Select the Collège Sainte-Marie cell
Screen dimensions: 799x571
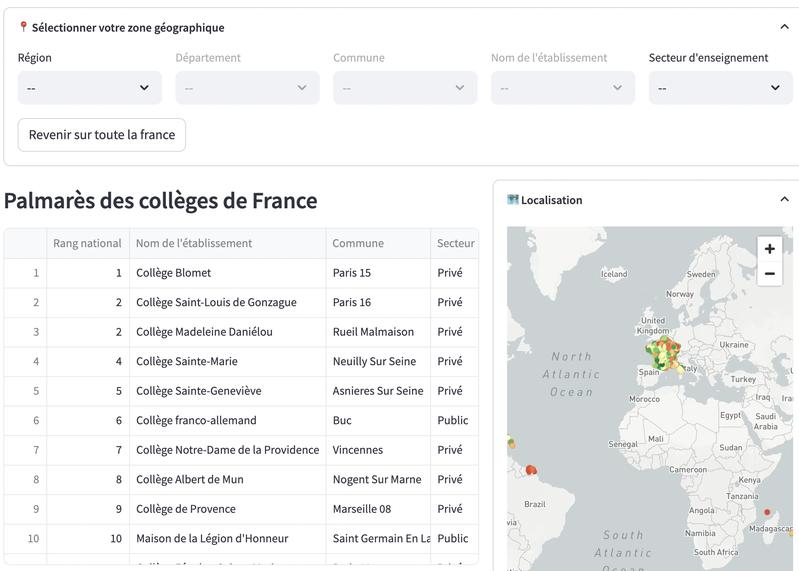227,362
